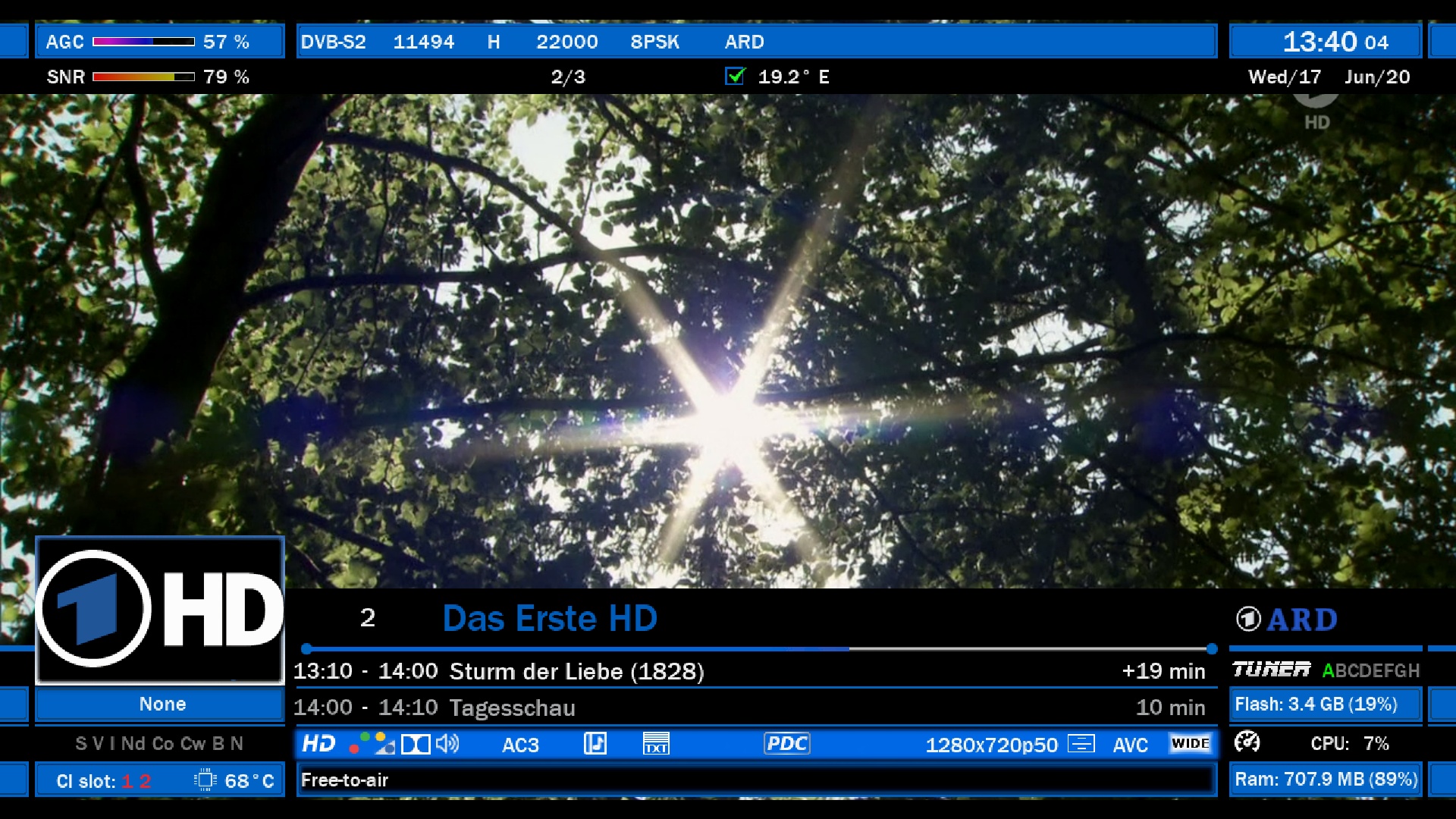Click the ARD provider logo
This screenshot has width=1456, height=819.
point(1287,620)
